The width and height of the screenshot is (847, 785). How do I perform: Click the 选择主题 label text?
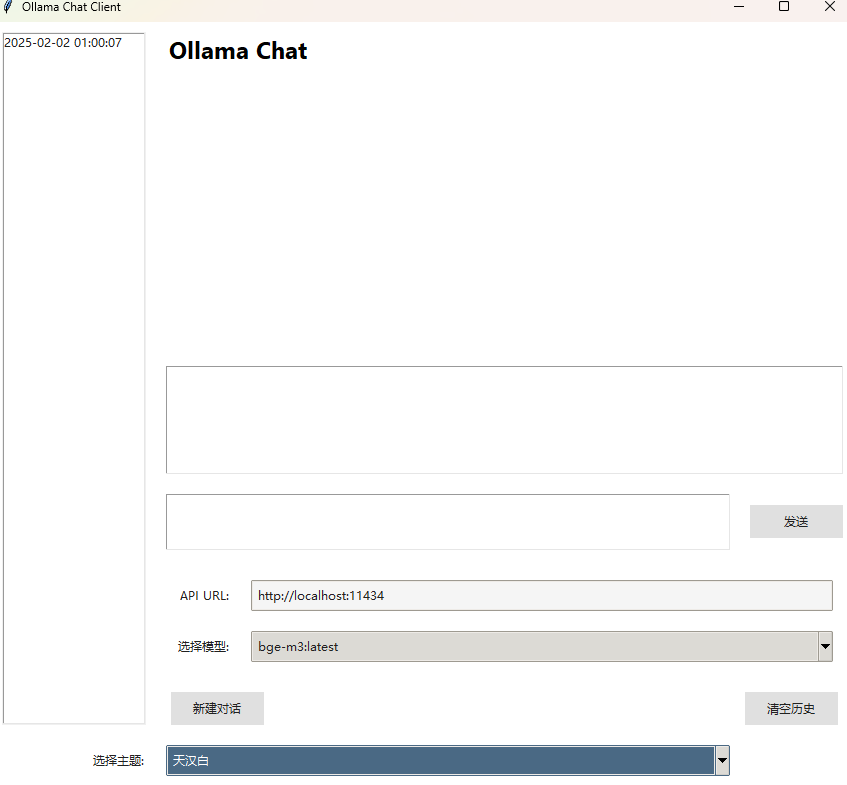[117, 760]
